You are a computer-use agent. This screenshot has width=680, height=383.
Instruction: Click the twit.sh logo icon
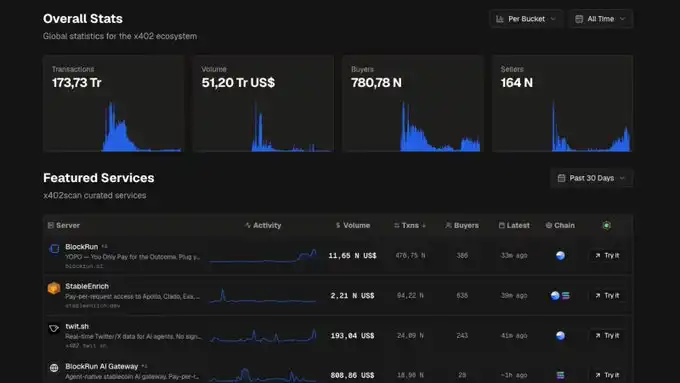click(54, 328)
